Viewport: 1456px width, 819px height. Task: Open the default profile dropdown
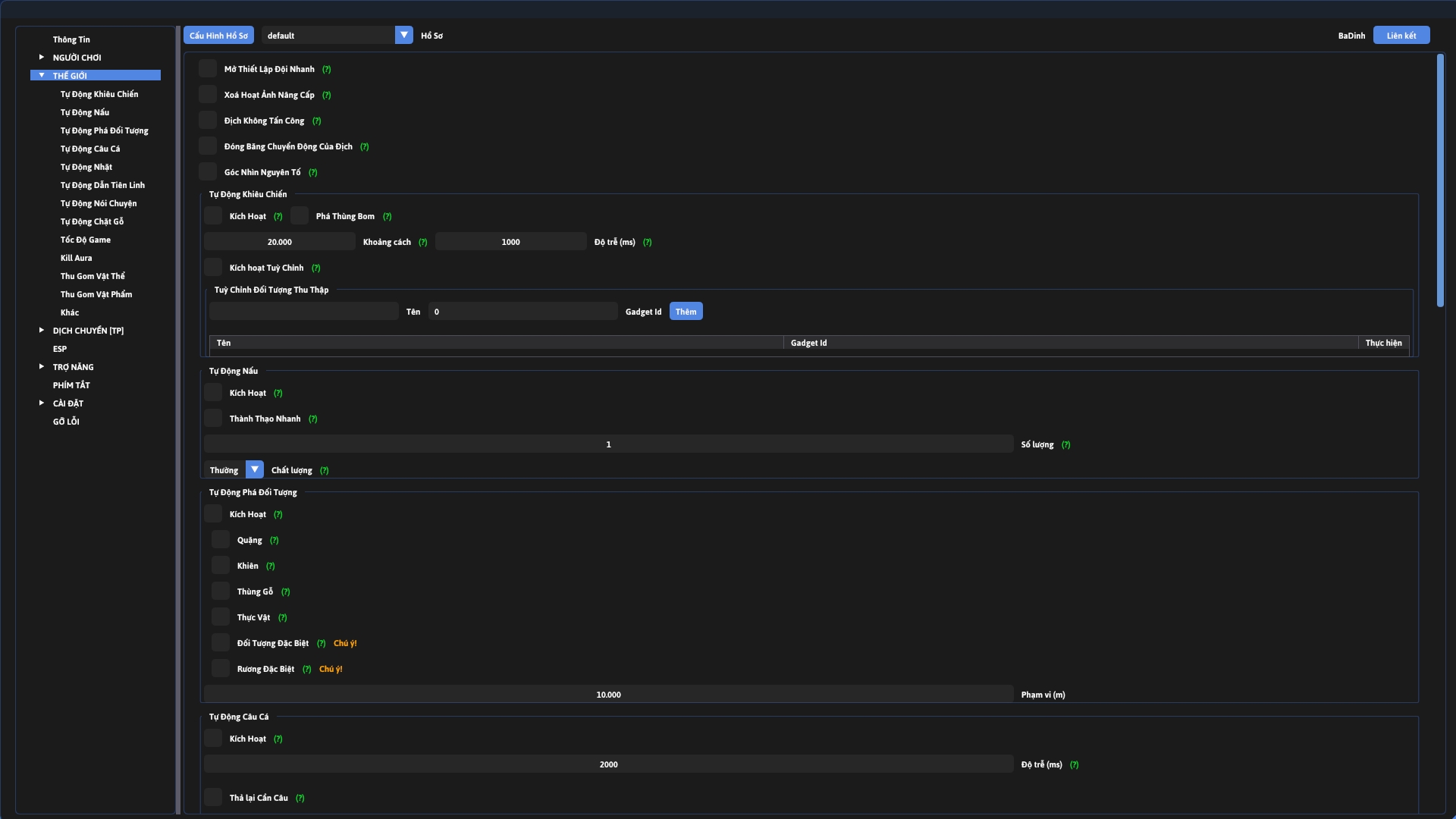coord(404,36)
